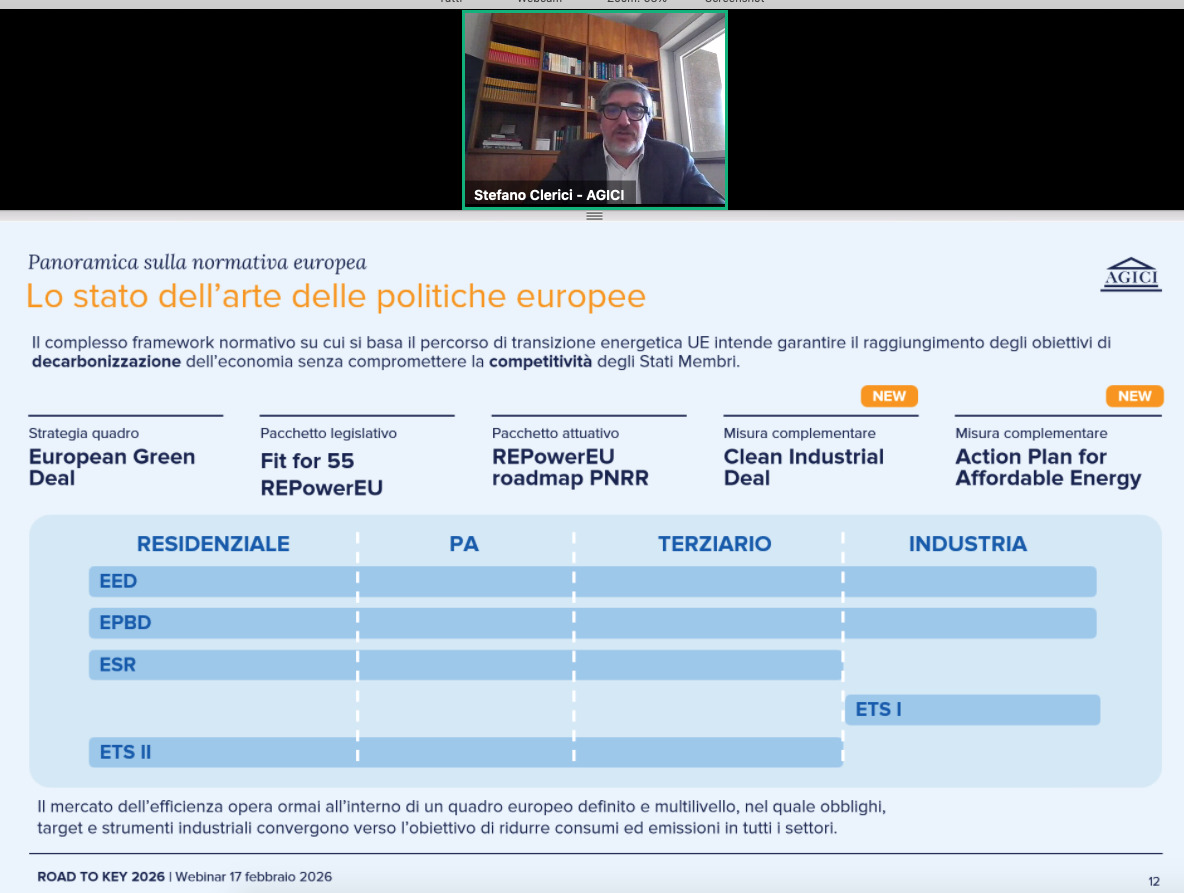Click the RESIDENZIALE column header
This screenshot has height=893, width=1184.
click(213, 543)
